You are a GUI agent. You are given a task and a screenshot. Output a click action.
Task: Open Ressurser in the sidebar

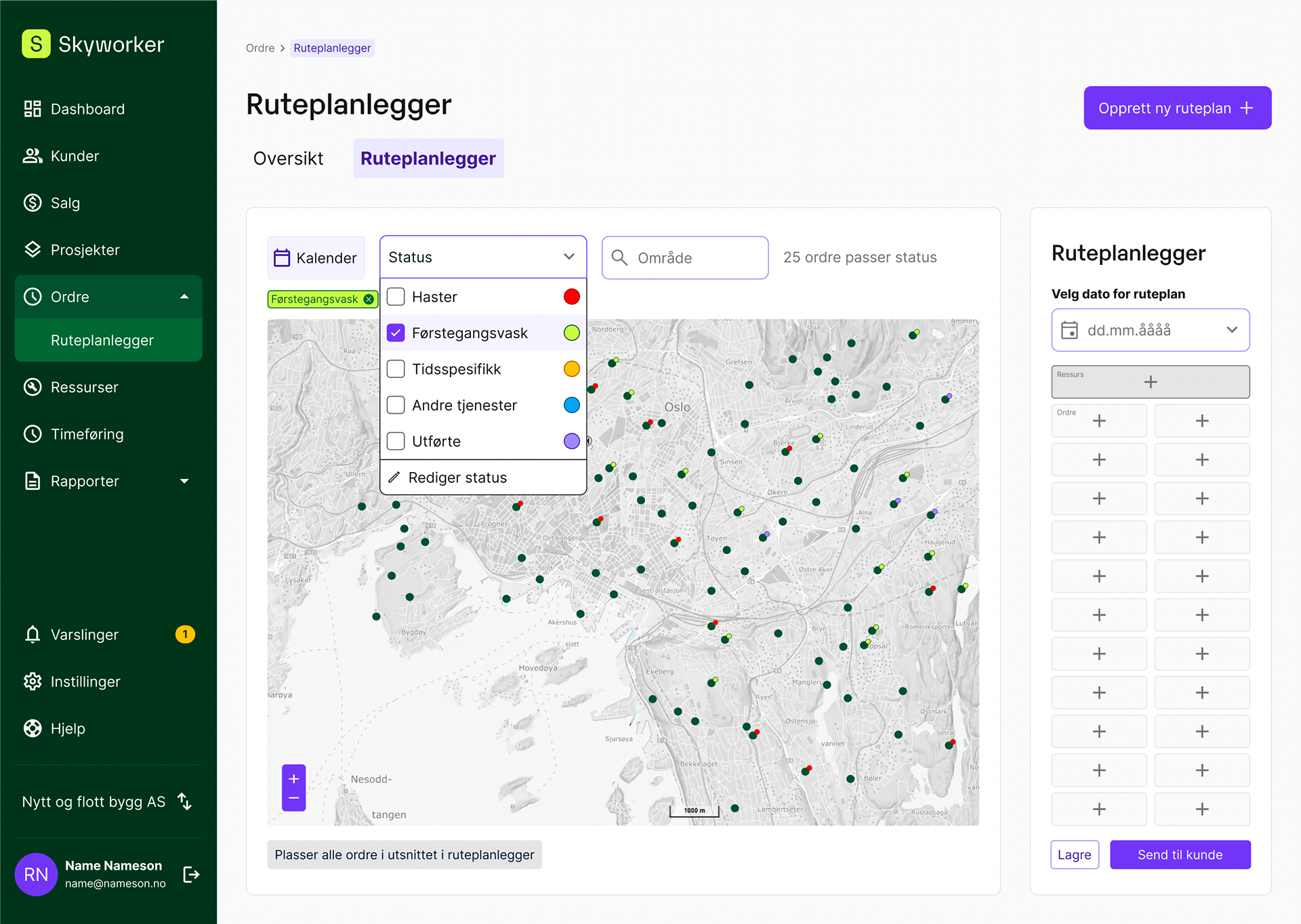(84, 387)
